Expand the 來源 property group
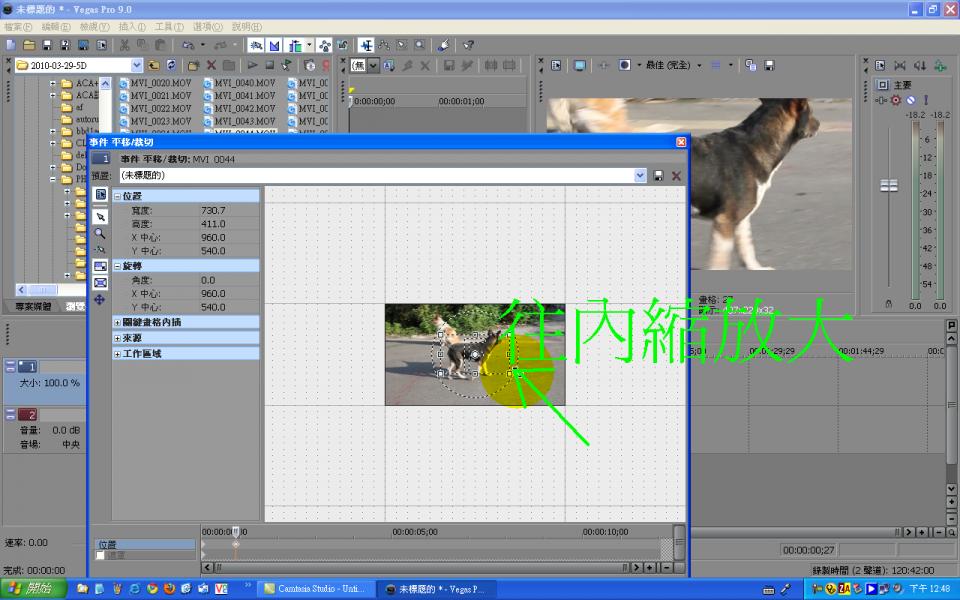The width and height of the screenshot is (960, 600). point(117,338)
